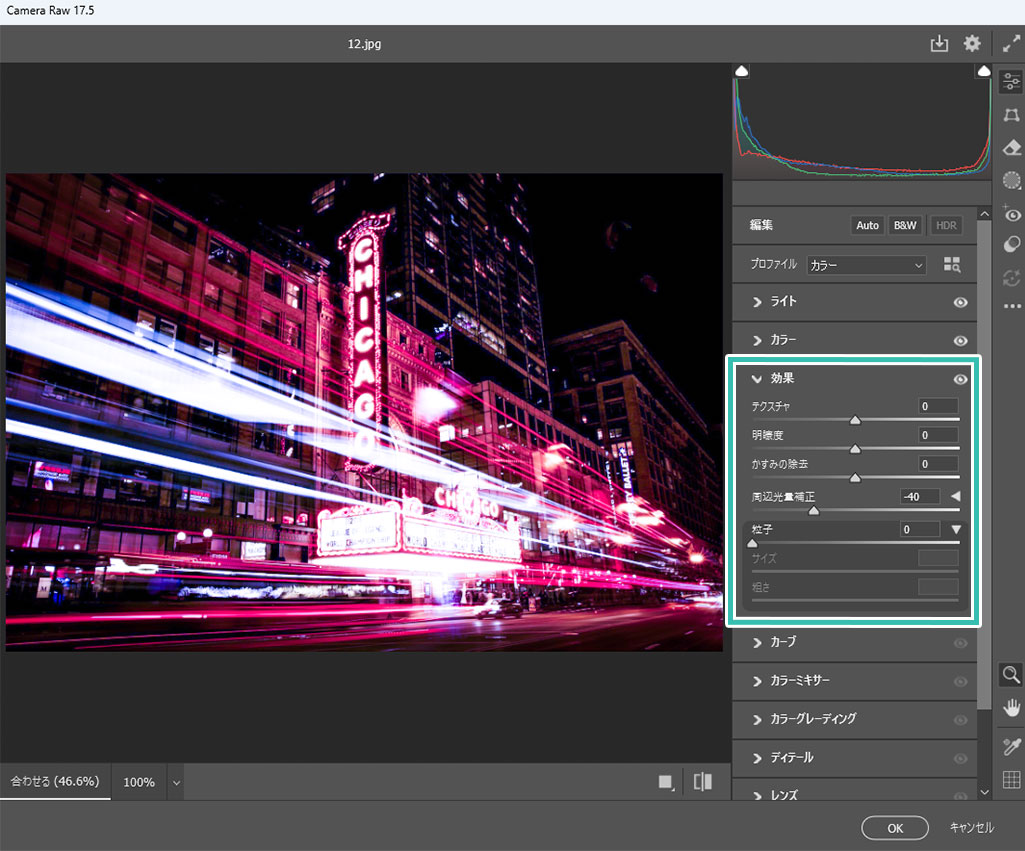The image size is (1025, 851).
Task: Click the Auto button
Action: pyautogui.click(x=867, y=225)
